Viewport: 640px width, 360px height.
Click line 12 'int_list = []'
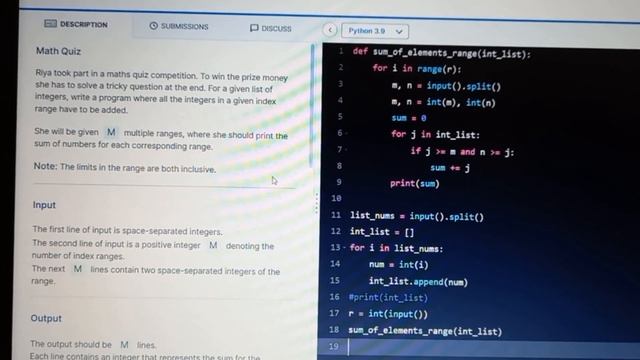pyautogui.click(x=382, y=232)
